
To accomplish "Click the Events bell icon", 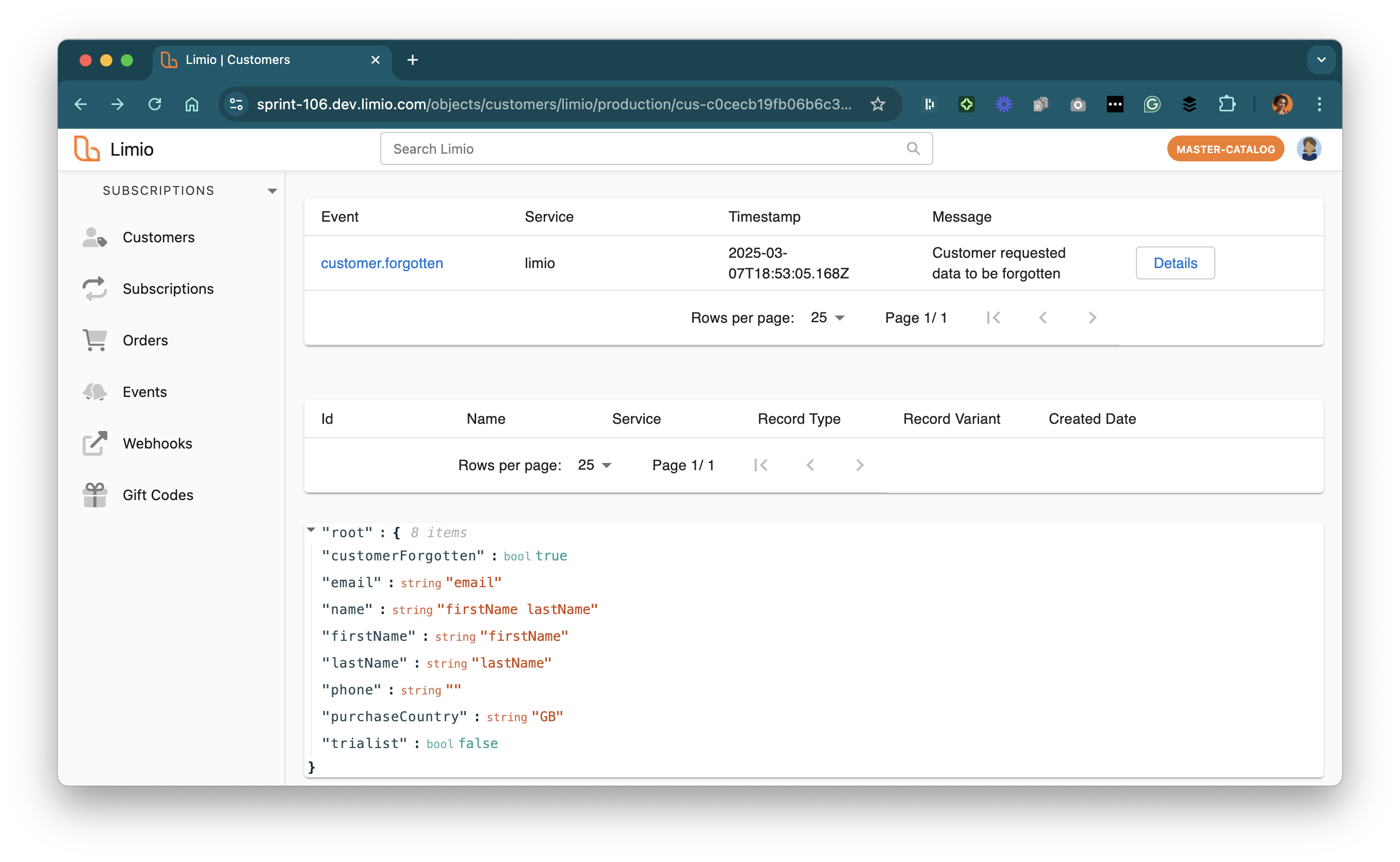I will (95, 392).
